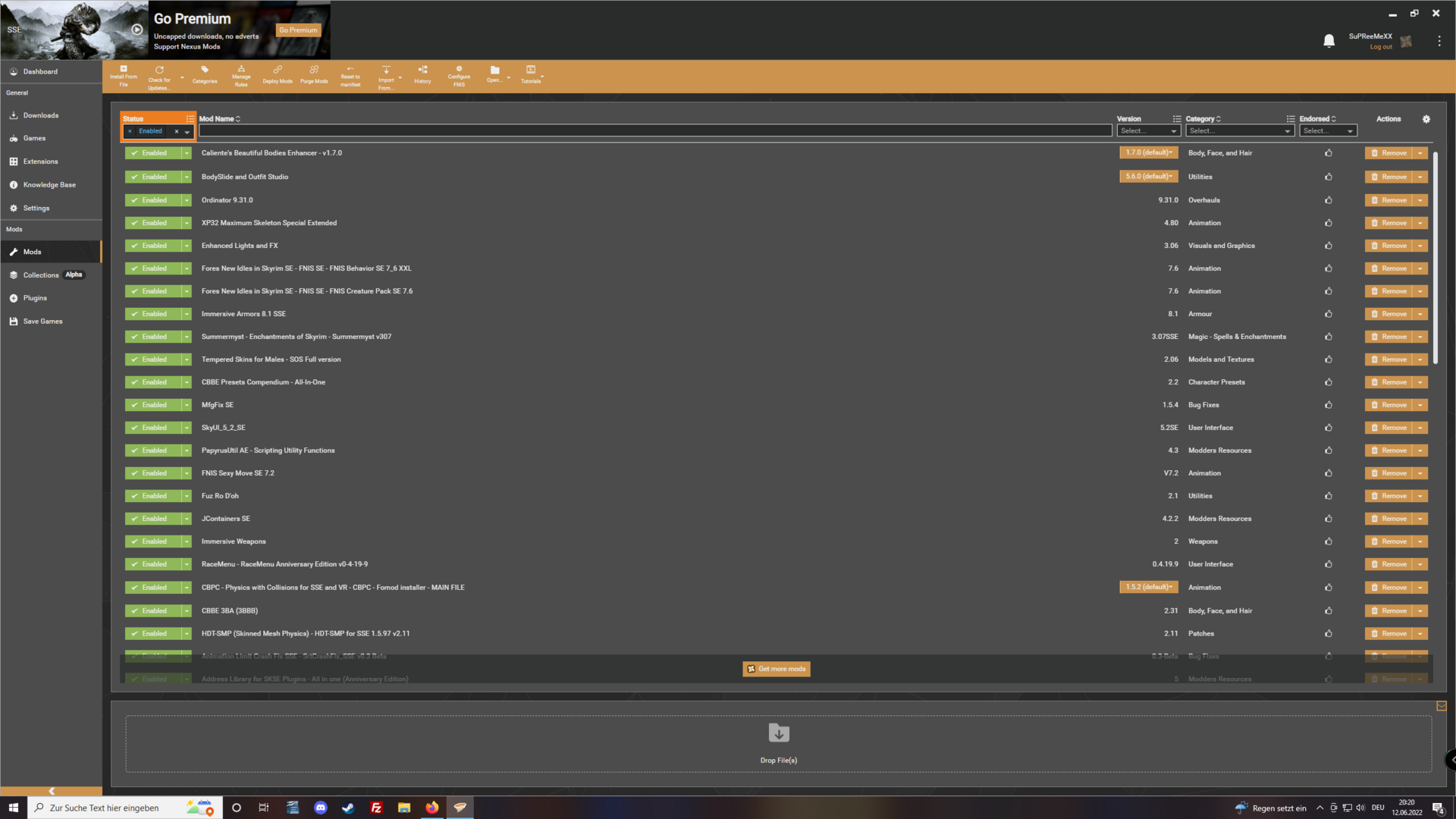Open Status filter dropdown arrow
1456x819 pixels.
(x=187, y=132)
